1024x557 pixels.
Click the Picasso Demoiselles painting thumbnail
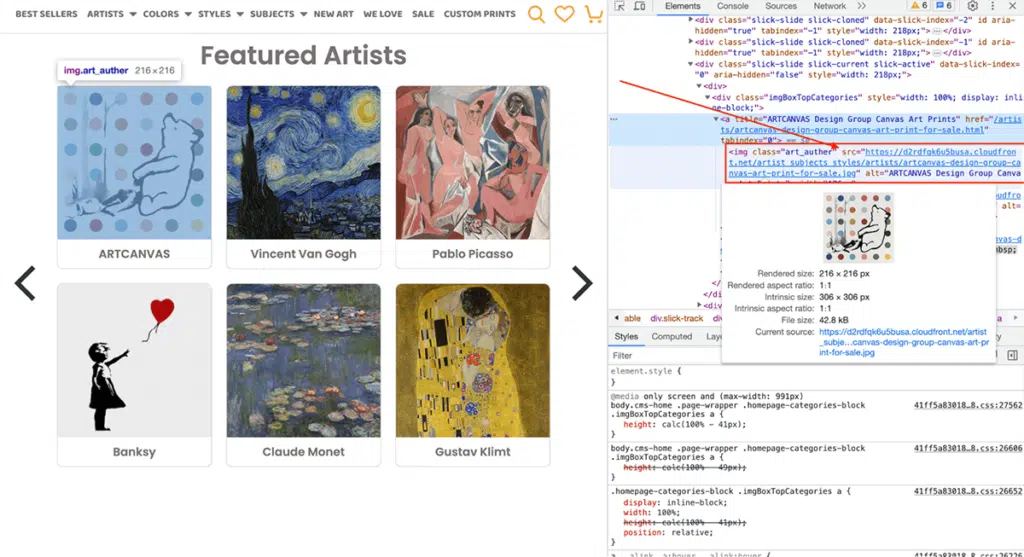coord(472,163)
